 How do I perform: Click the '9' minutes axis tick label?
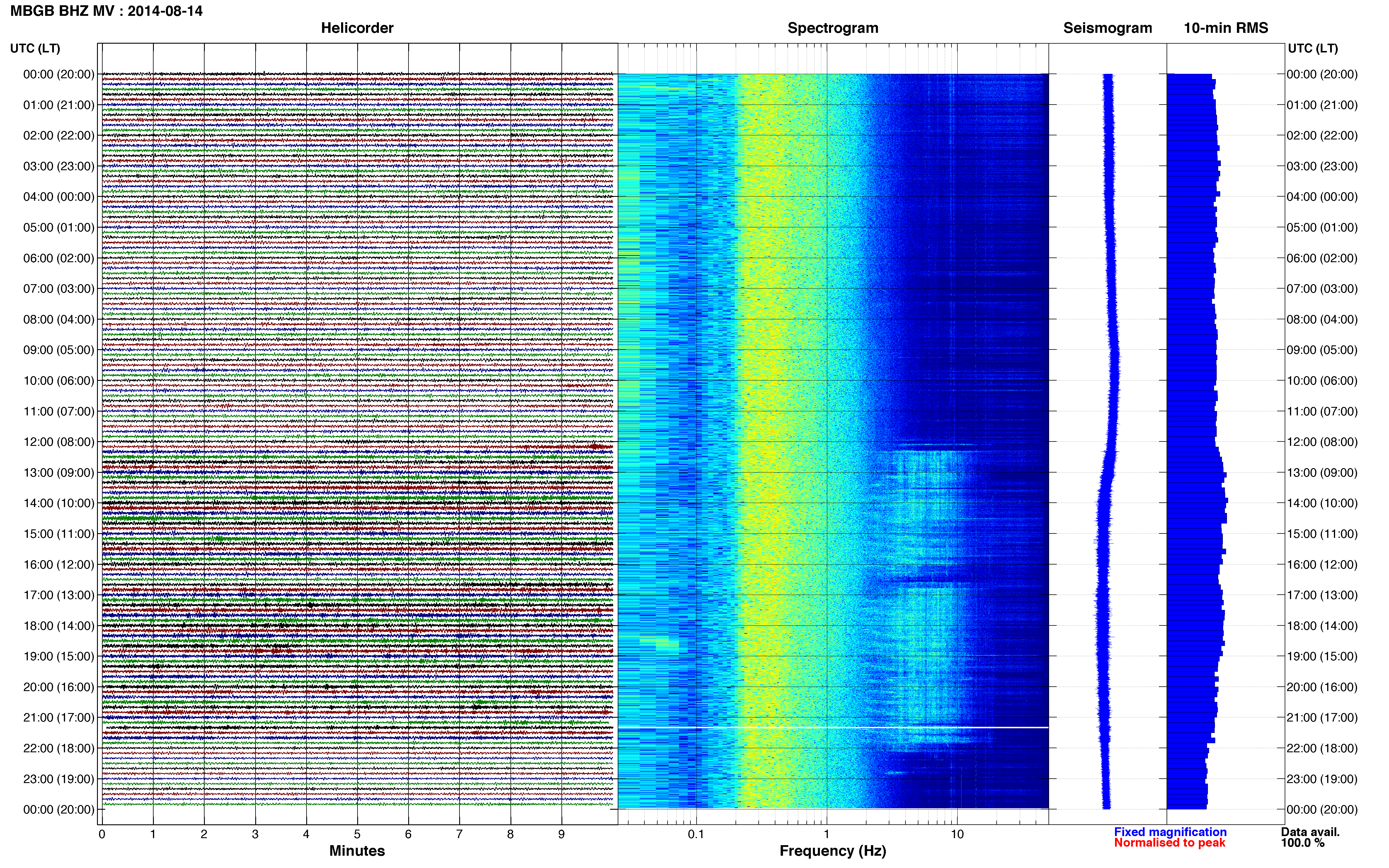coord(561,834)
